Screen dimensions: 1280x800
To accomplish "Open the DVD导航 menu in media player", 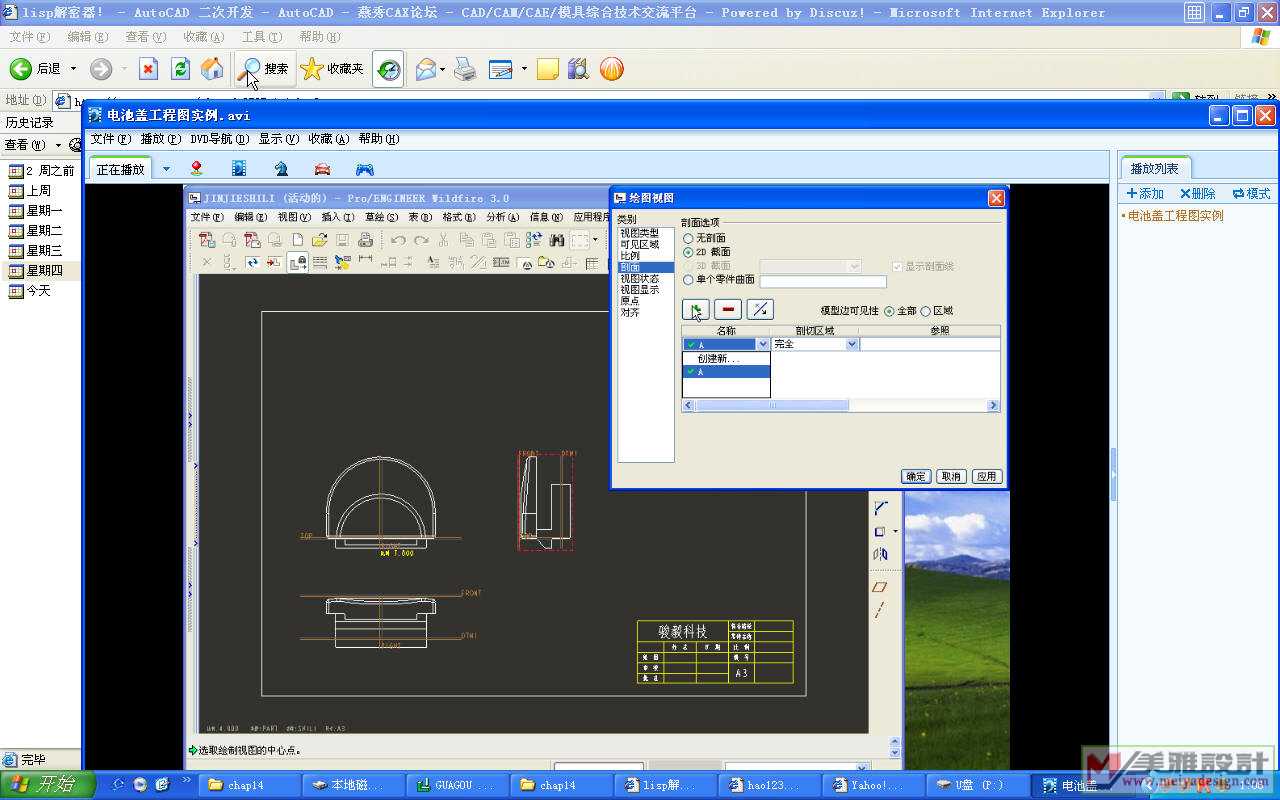I will click(219, 139).
